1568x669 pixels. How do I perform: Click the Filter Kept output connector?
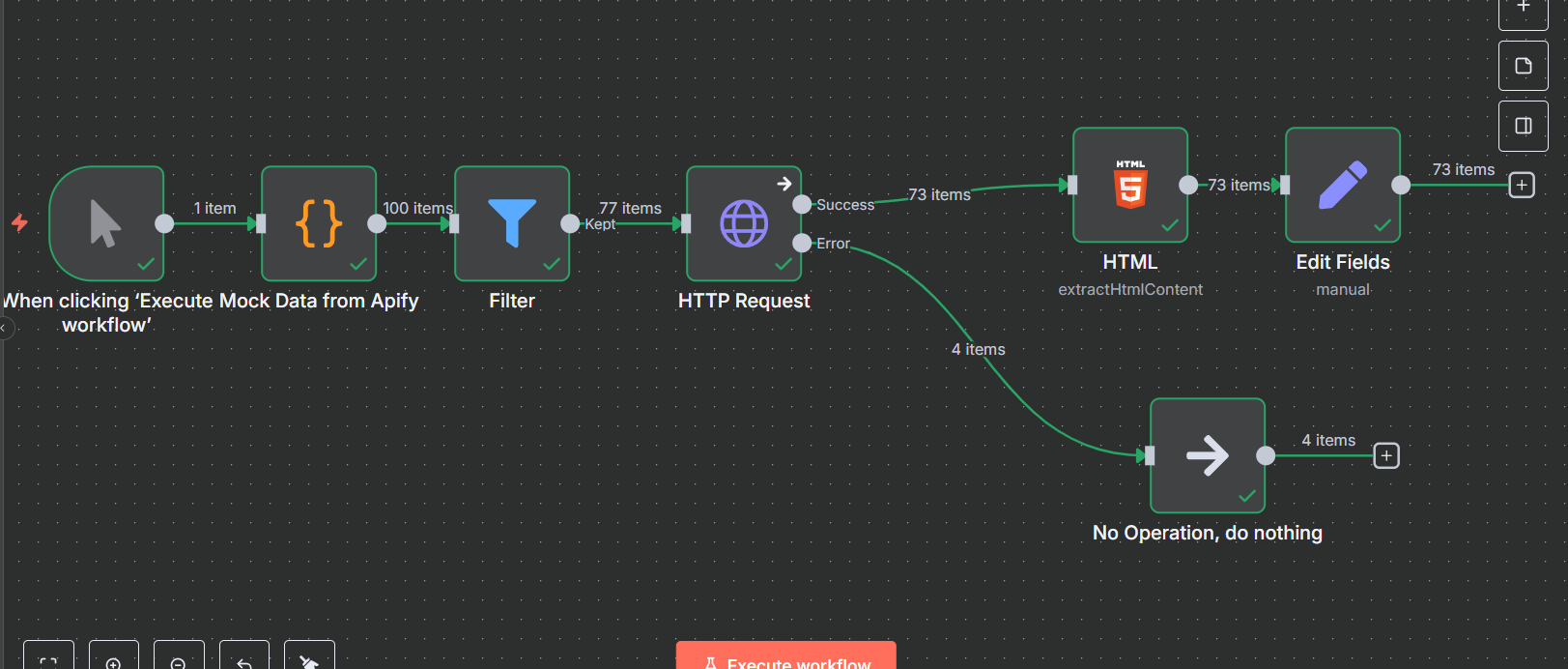pyautogui.click(x=570, y=223)
